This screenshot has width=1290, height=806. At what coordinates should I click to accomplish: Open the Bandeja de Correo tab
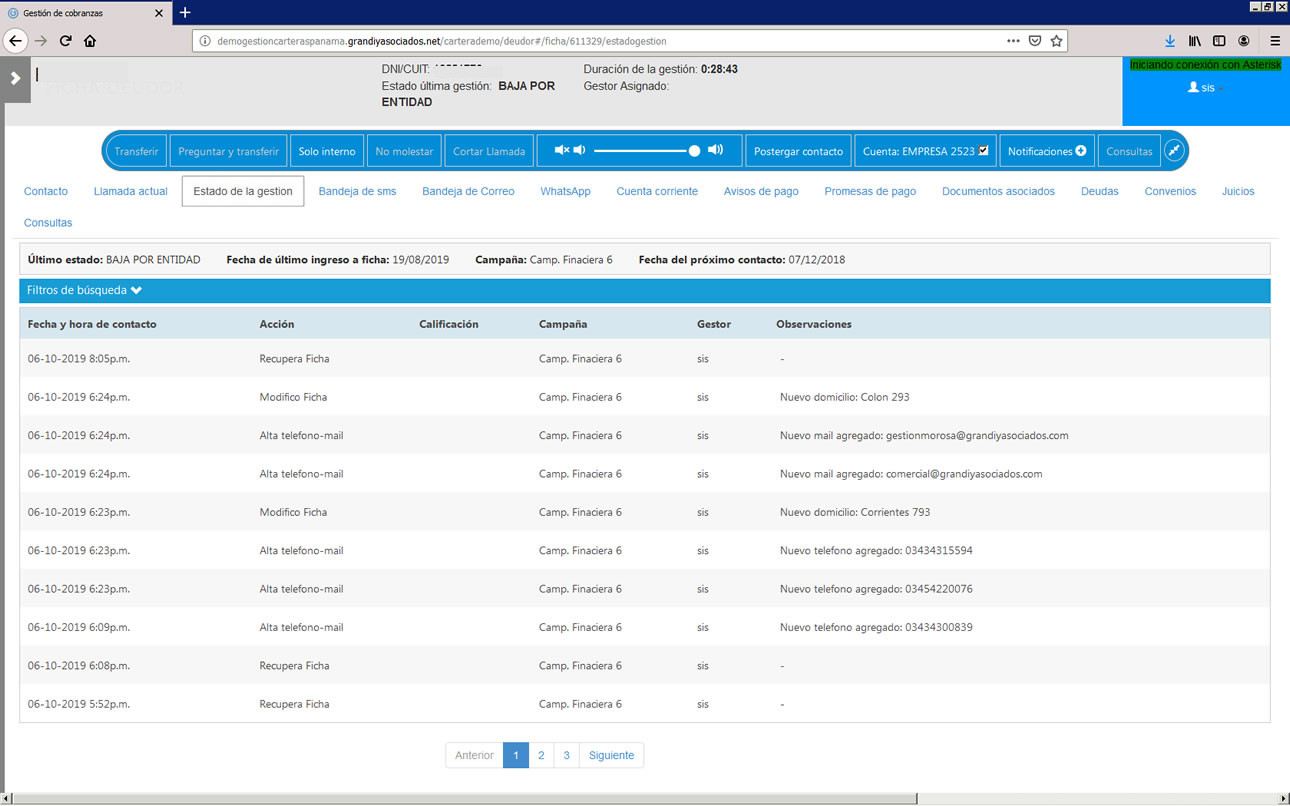click(468, 191)
